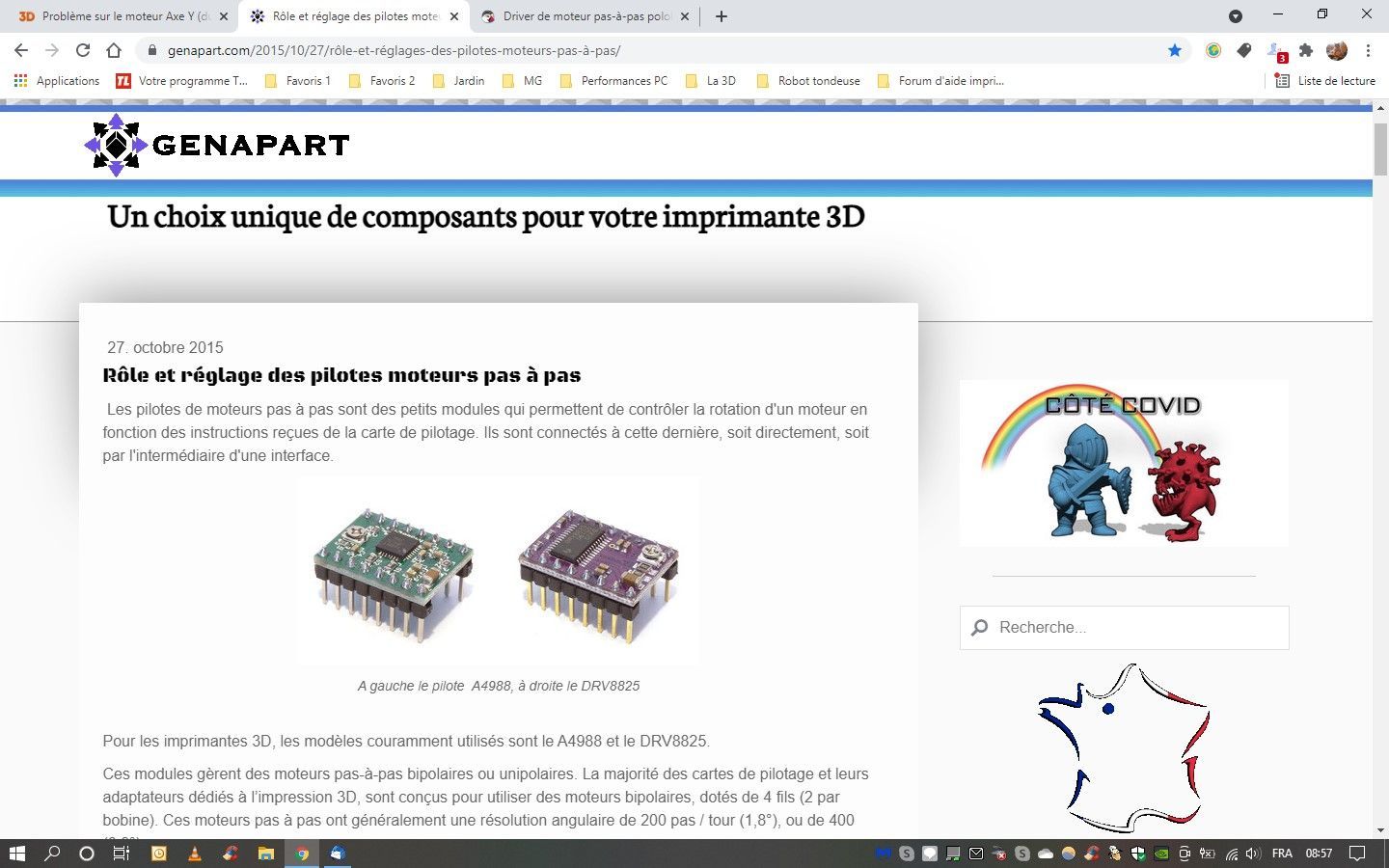The height and width of the screenshot is (868, 1389).
Task: Click the France map outline image
Action: 1124,748
